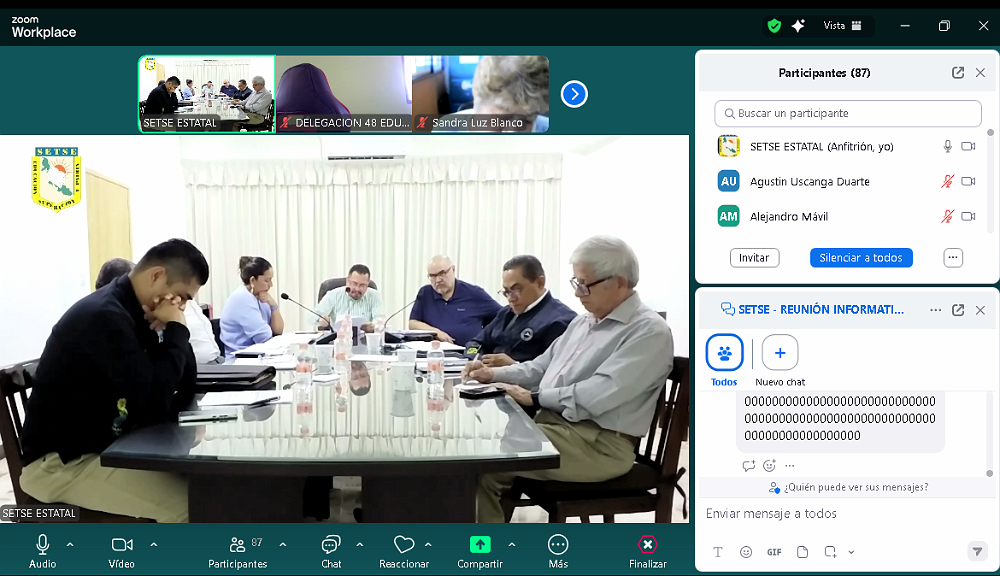Send the chat message arrow icon
This screenshot has width=1000, height=576.
(x=977, y=551)
